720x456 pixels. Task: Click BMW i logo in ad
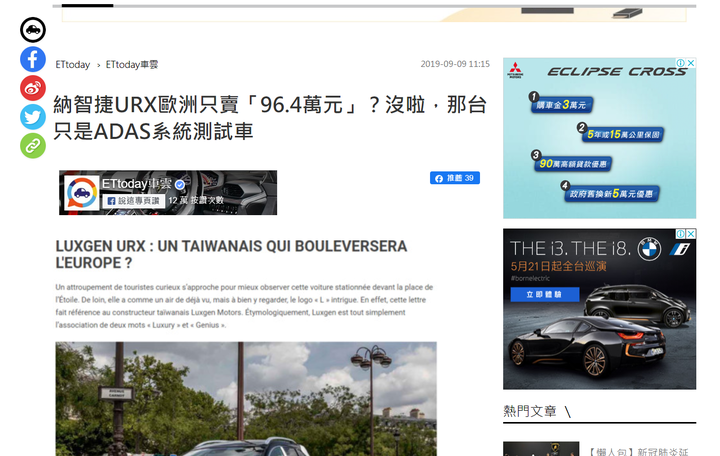(x=680, y=249)
